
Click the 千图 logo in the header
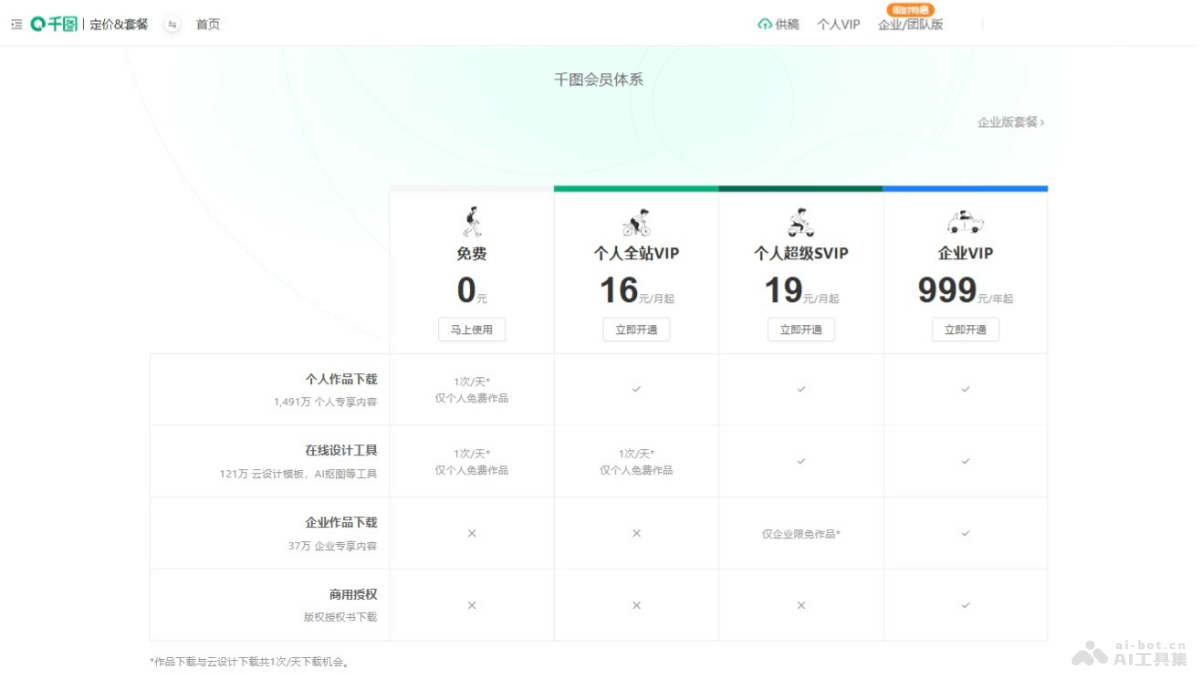(x=54, y=24)
